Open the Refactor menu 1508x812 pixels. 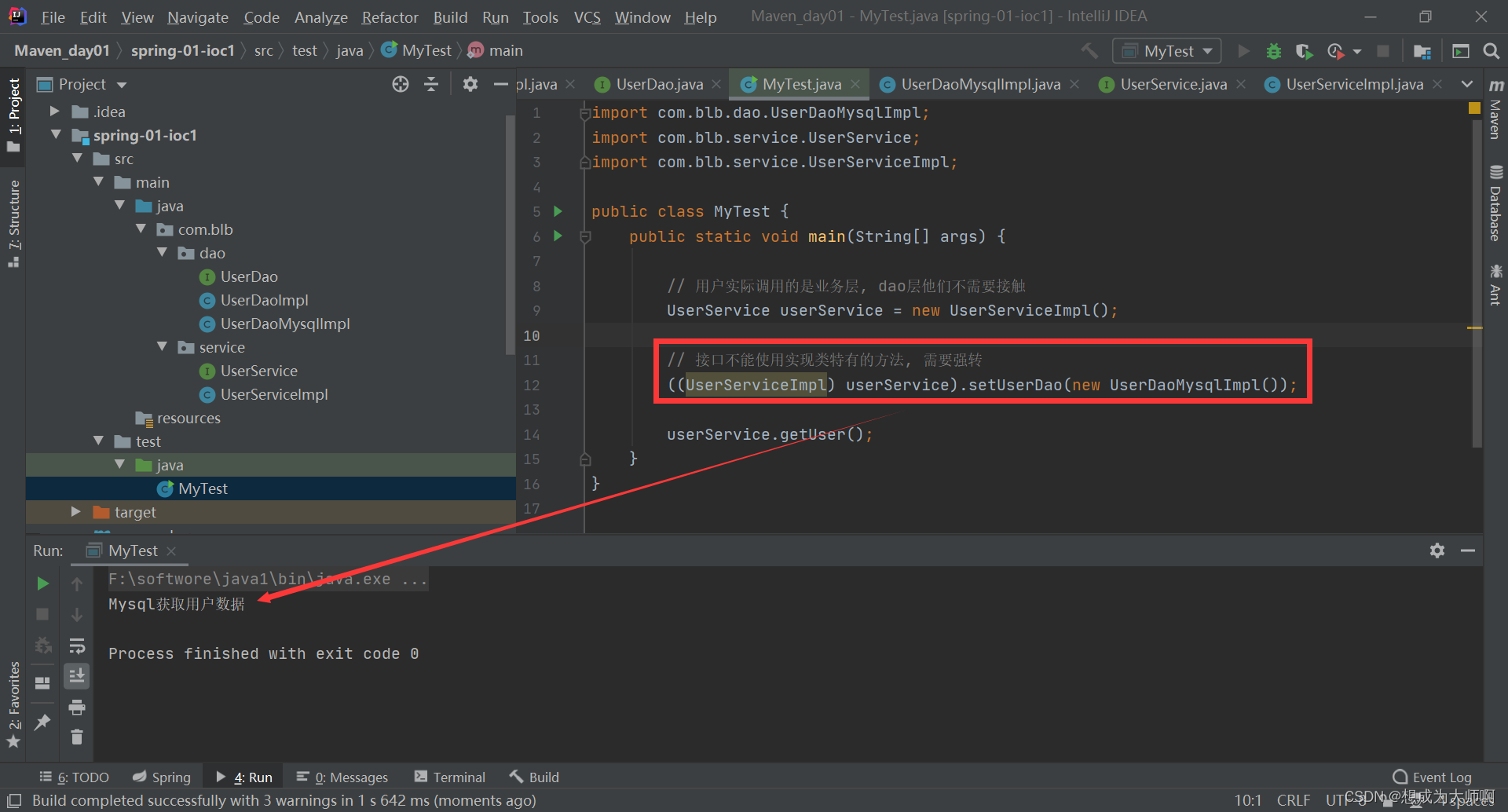click(x=390, y=17)
